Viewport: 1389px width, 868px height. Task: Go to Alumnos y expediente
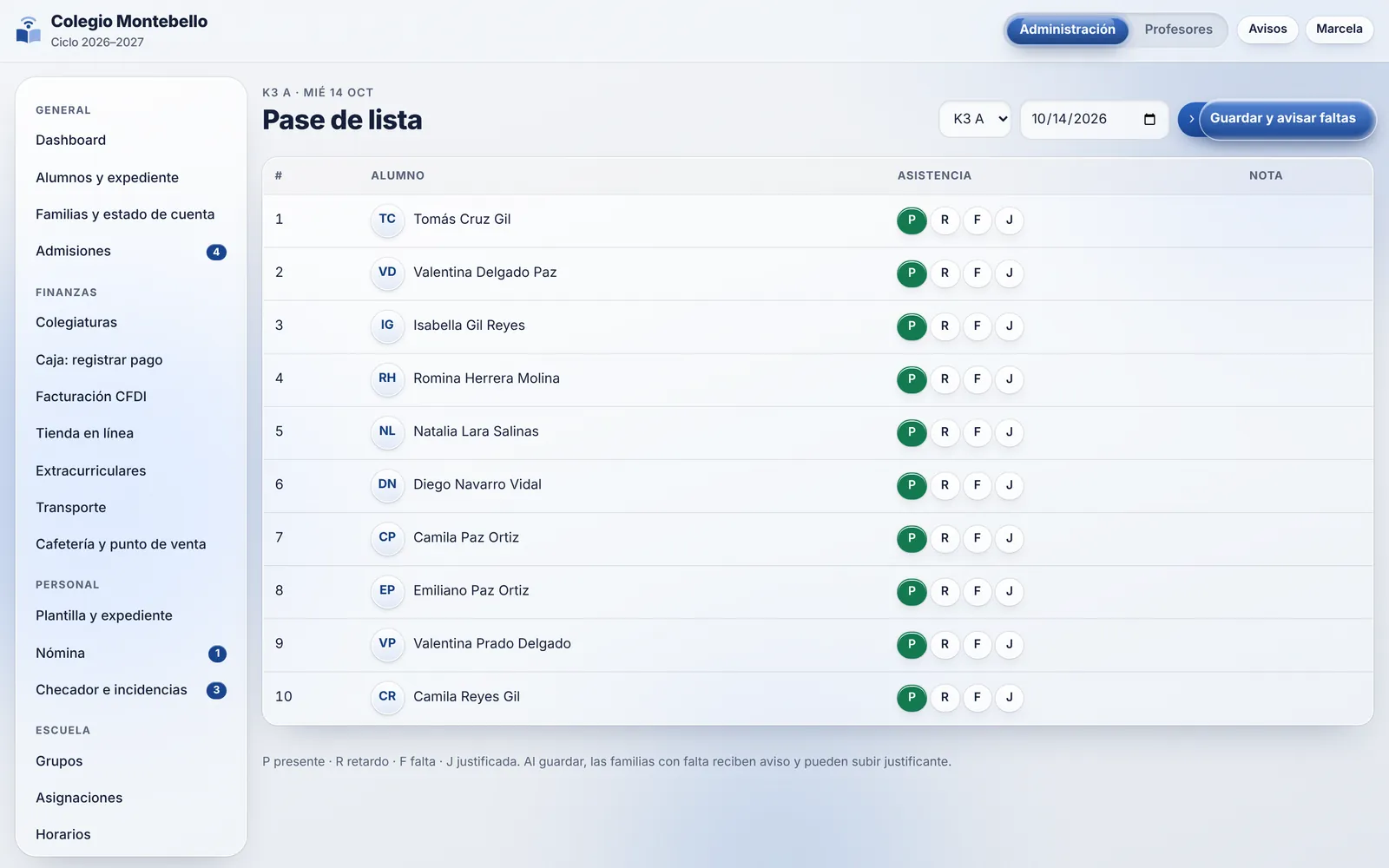131,178
